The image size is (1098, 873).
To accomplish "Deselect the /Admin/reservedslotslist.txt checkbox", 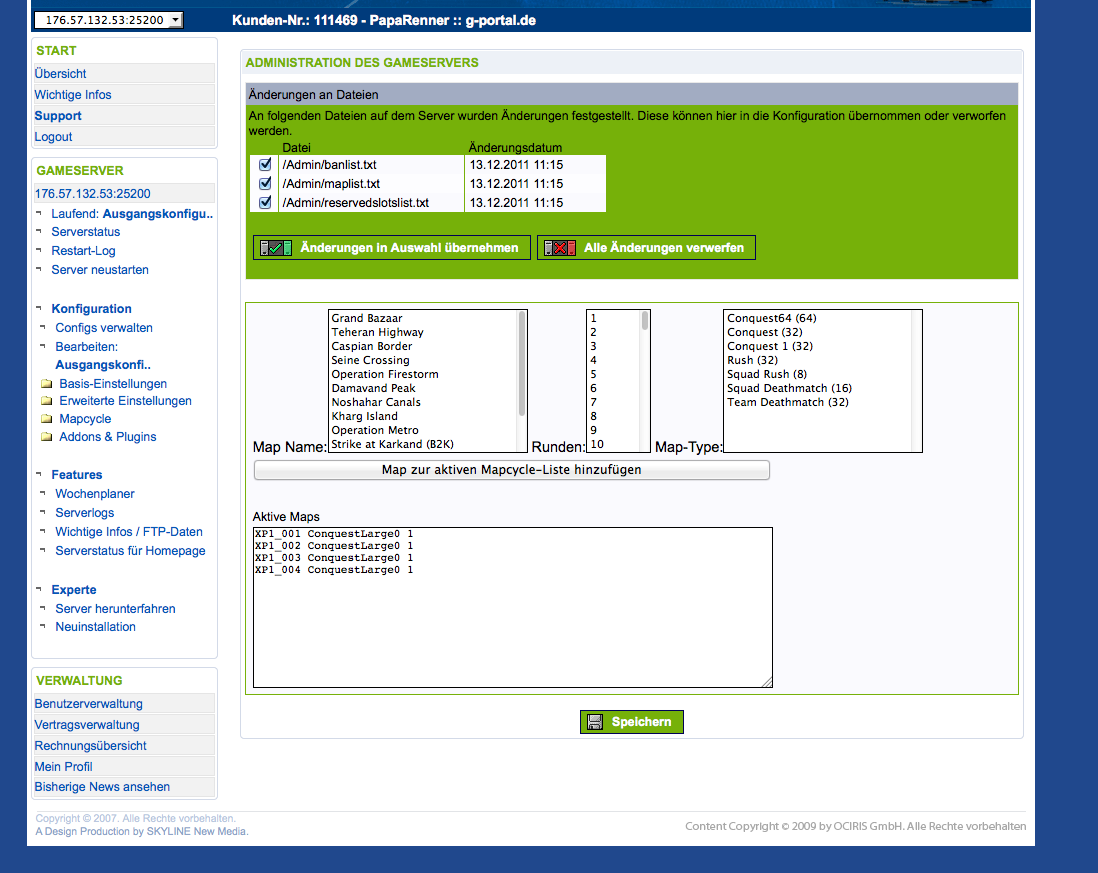I will coord(265,202).
